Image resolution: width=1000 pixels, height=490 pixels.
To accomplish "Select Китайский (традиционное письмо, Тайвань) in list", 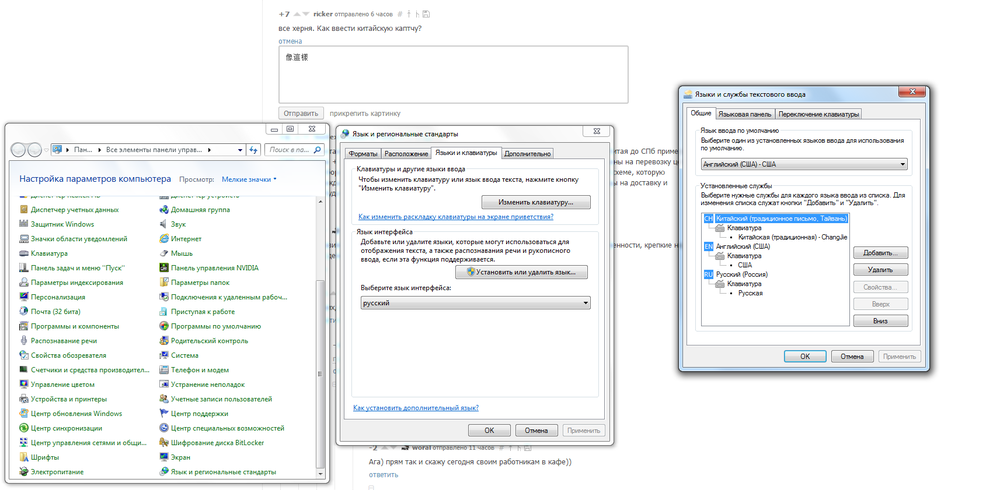I will [x=781, y=217].
